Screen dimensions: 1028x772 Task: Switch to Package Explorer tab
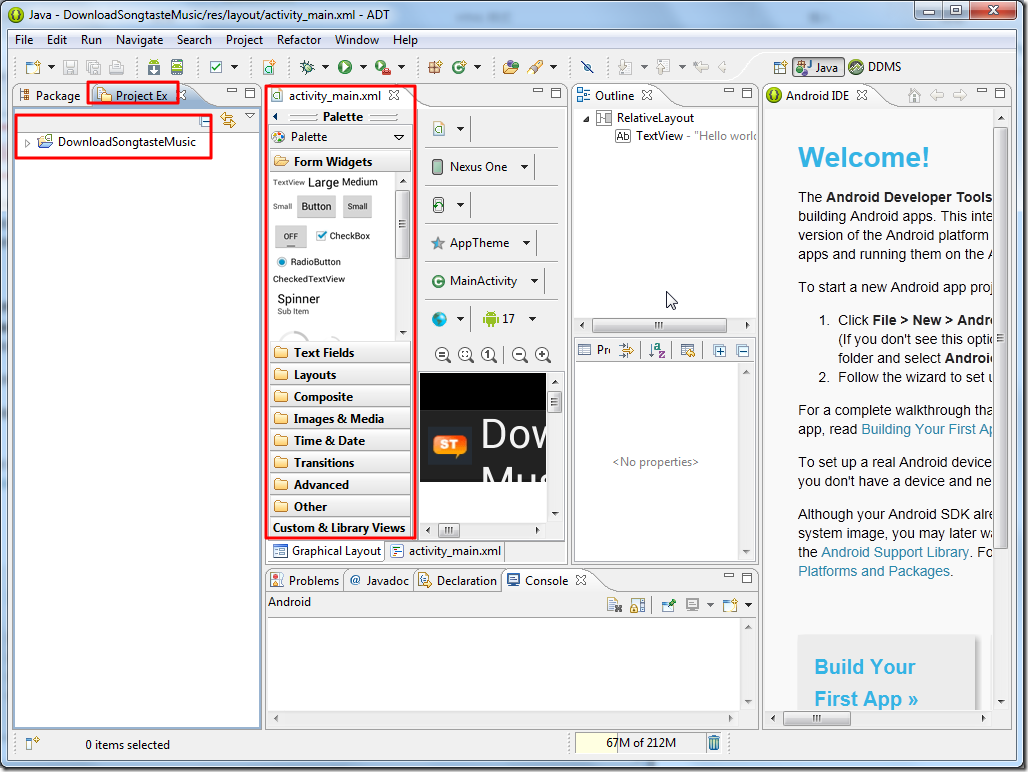coord(50,96)
